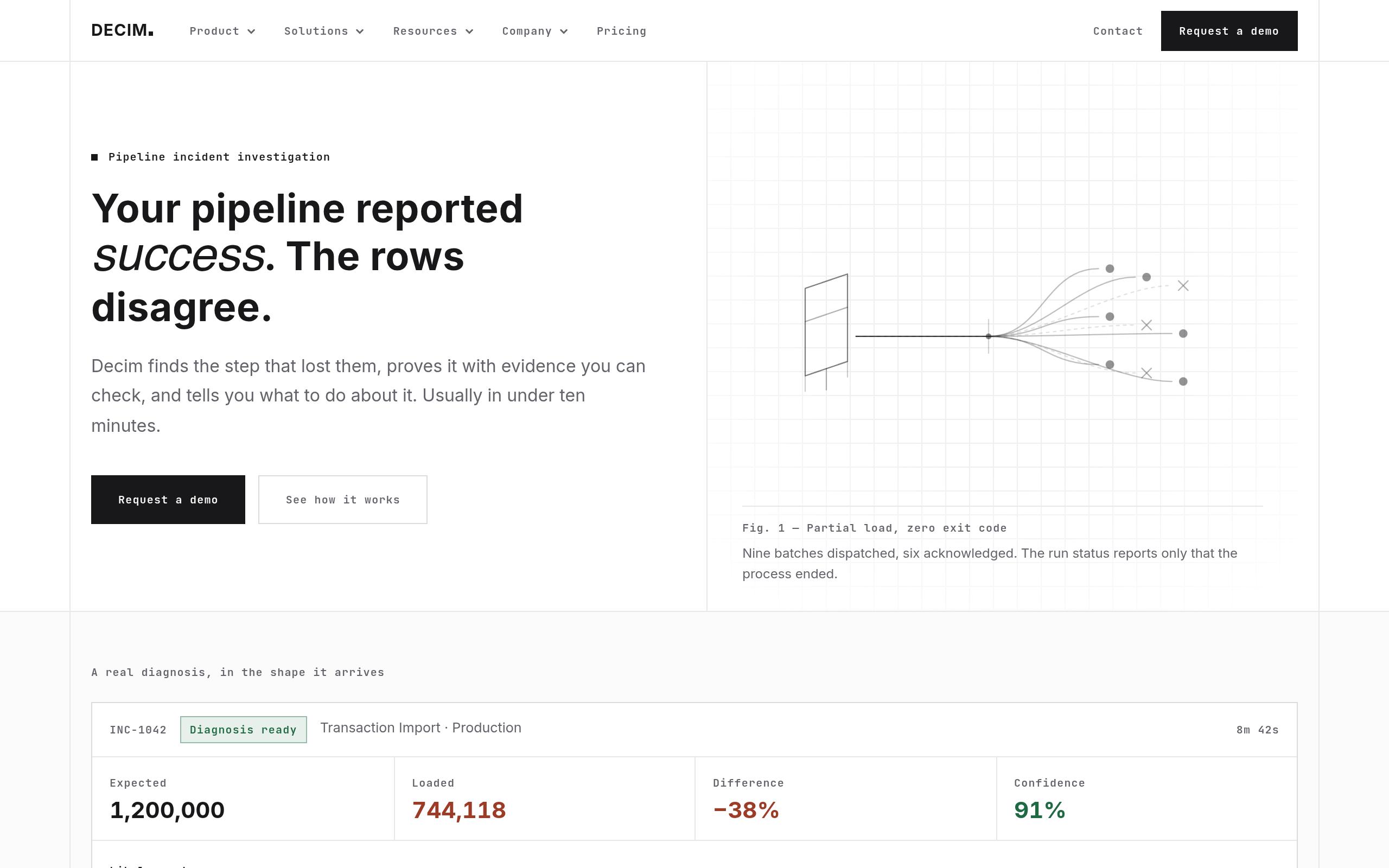Viewport: 1389px width, 868px height.
Task: Select the INC-1042 incident ID
Action: pos(138,730)
